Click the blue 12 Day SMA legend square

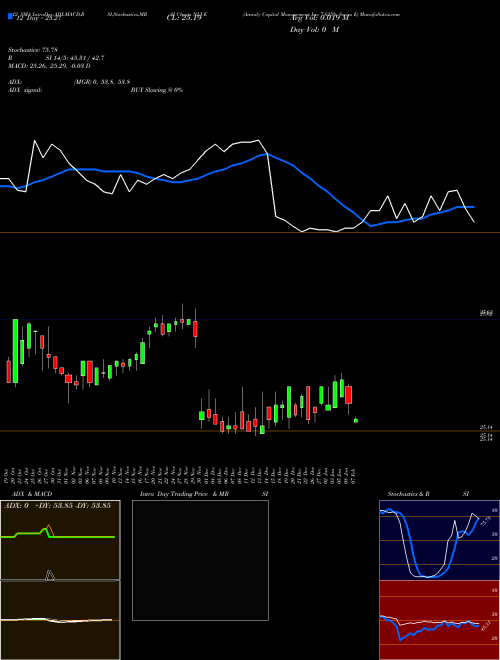10,16
